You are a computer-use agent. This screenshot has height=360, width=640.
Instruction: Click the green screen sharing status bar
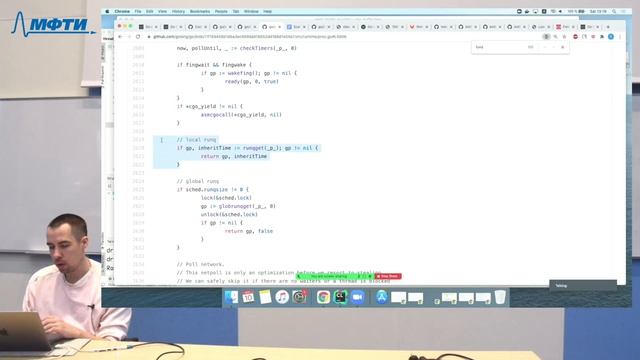click(335, 276)
